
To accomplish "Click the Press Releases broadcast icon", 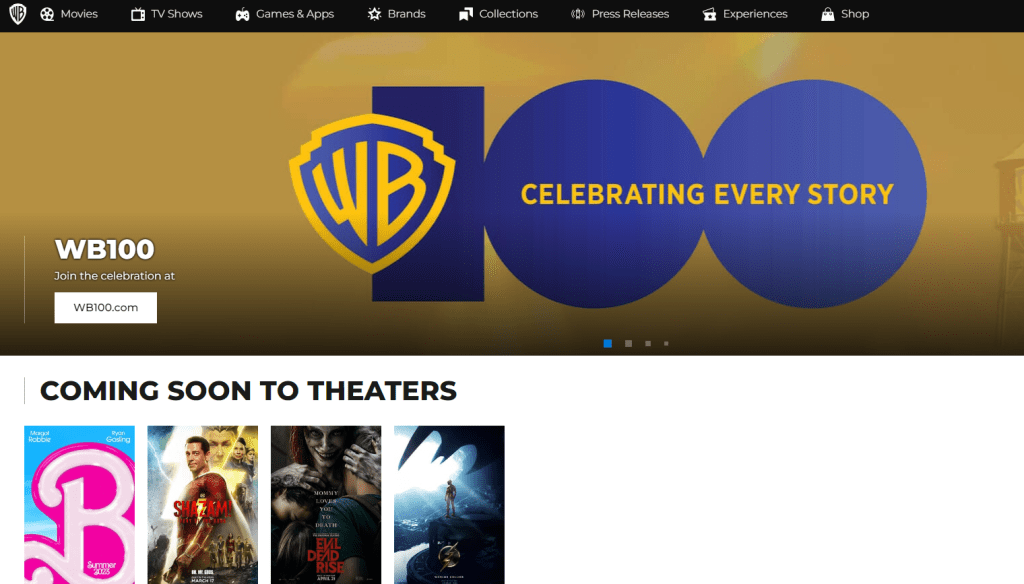I will [577, 14].
